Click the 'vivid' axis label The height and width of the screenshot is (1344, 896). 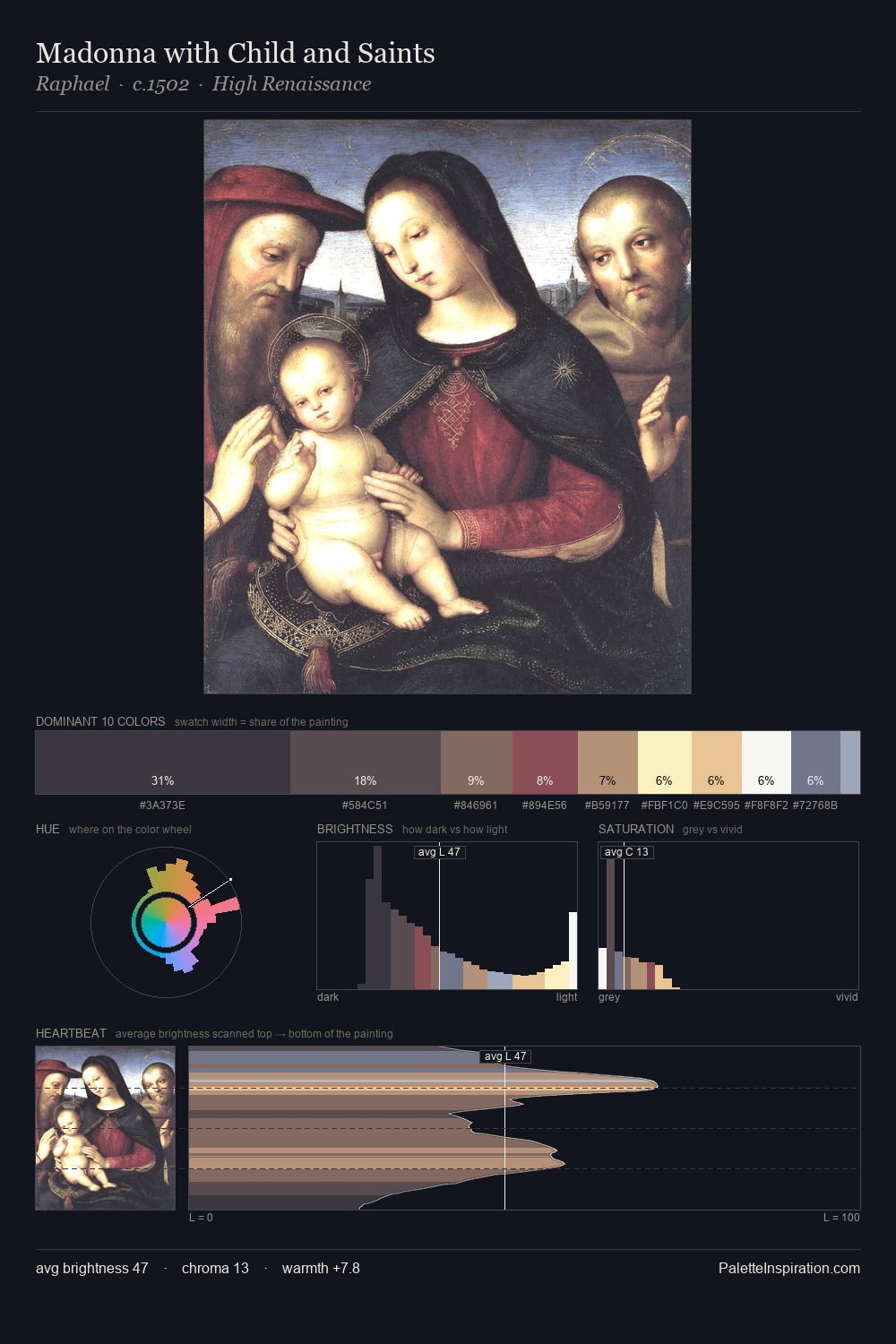pos(847,997)
